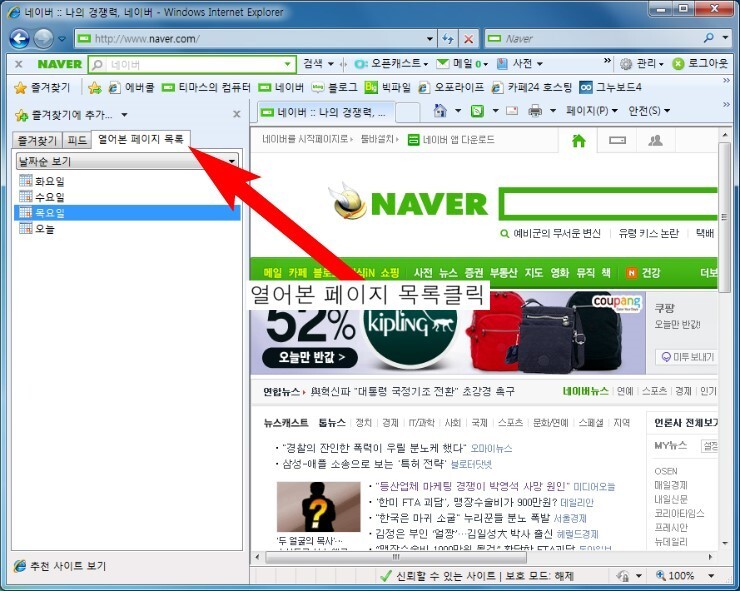740x591 pixels.
Task: Switch to the 피드 sidebar tab
Action: [x=77, y=140]
